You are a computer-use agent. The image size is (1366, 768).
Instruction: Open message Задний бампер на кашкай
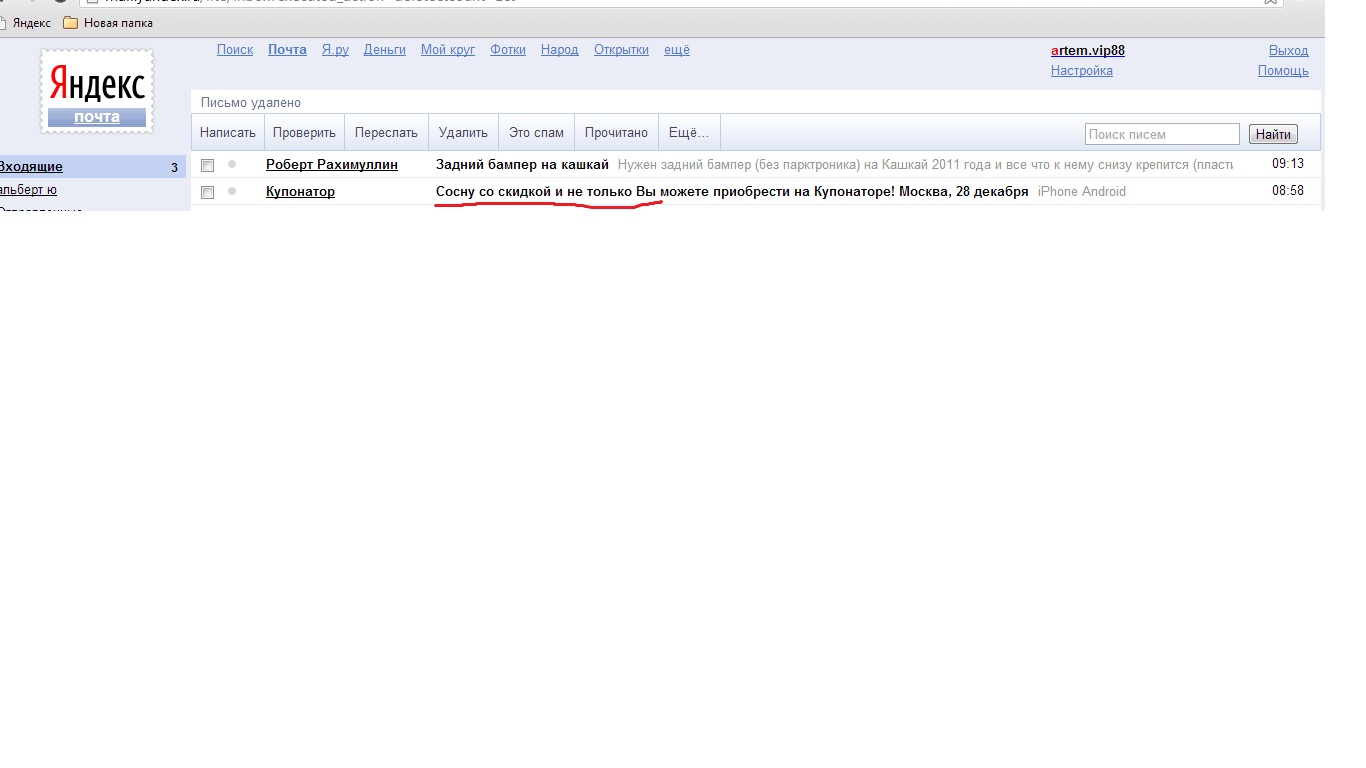[x=522, y=164]
